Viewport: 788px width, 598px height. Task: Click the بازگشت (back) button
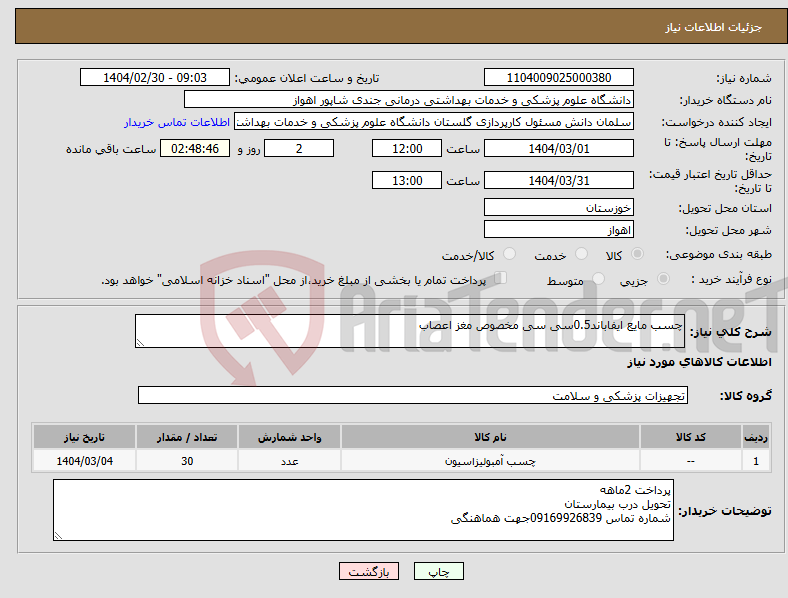369,571
